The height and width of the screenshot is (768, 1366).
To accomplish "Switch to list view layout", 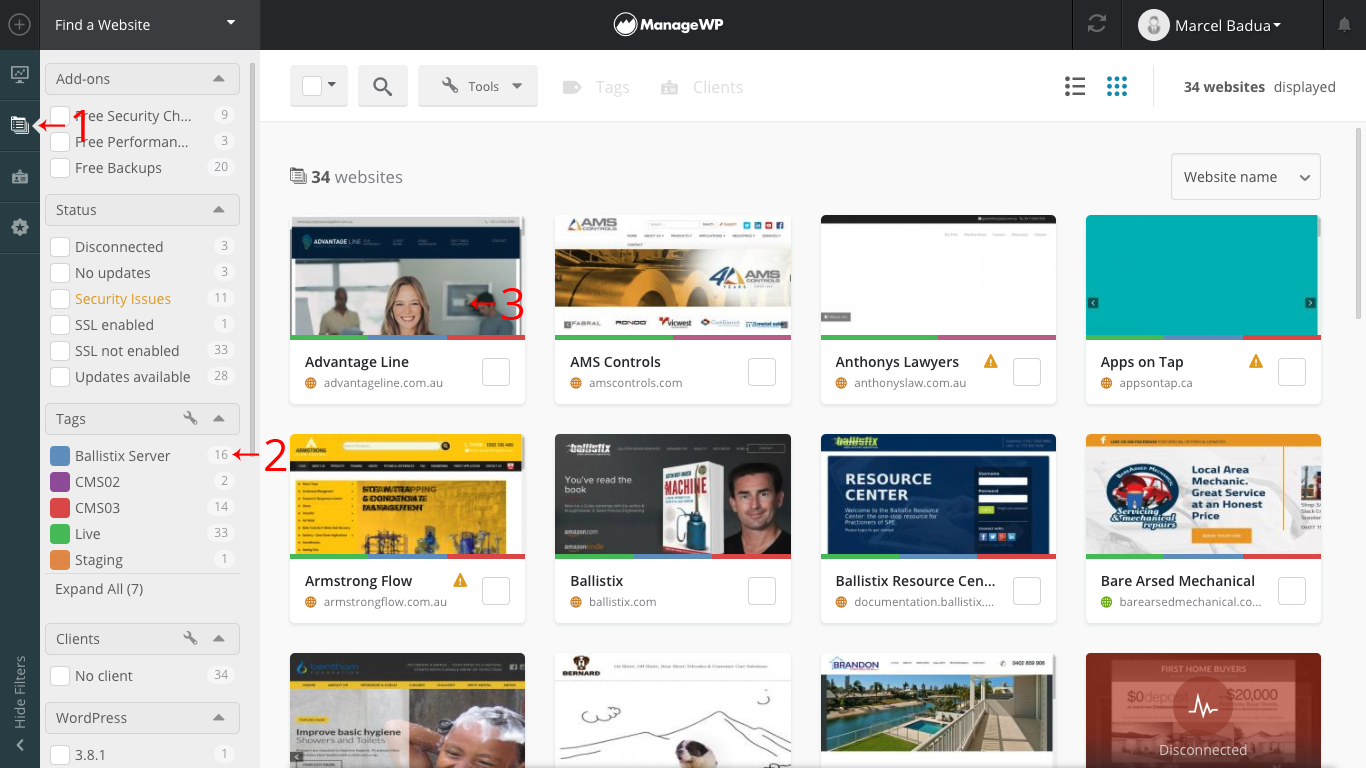I will (1075, 87).
